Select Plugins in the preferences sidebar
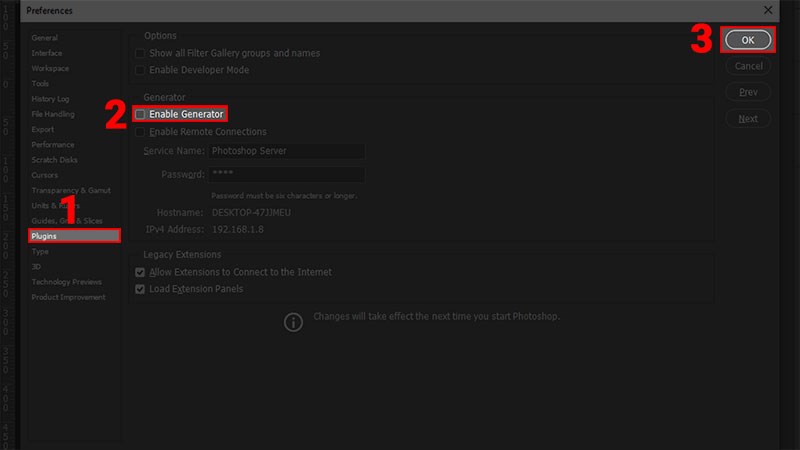 click(x=73, y=236)
